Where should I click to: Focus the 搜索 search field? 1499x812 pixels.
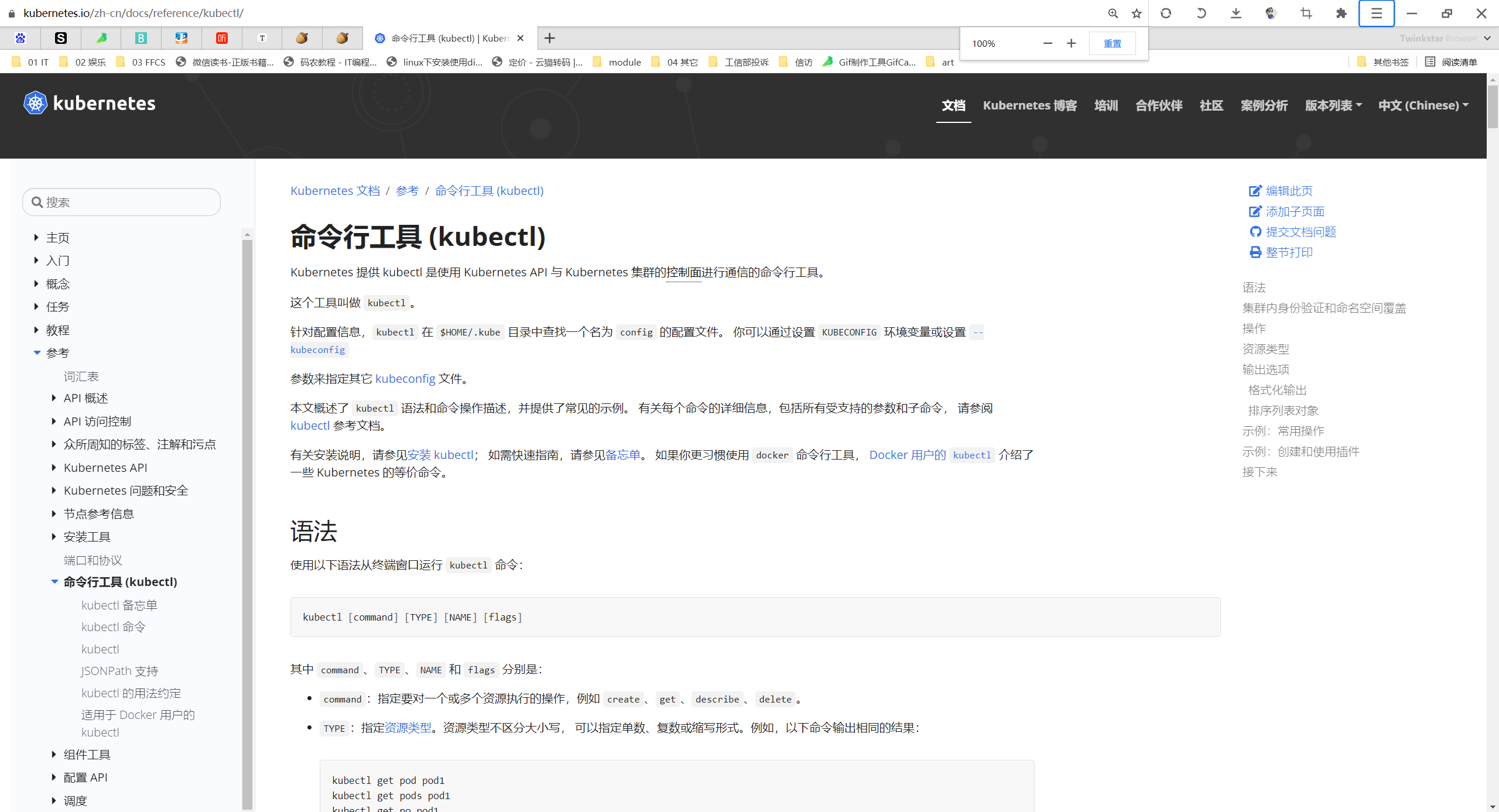(x=121, y=202)
